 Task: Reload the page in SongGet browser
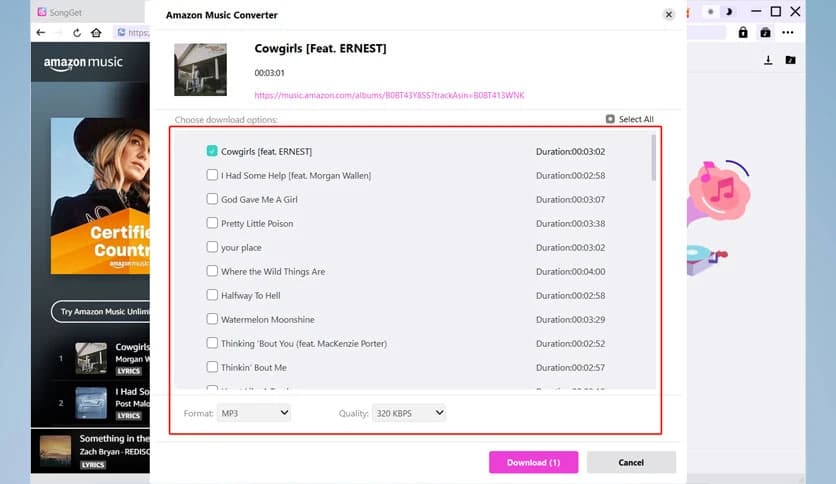point(77,33)
